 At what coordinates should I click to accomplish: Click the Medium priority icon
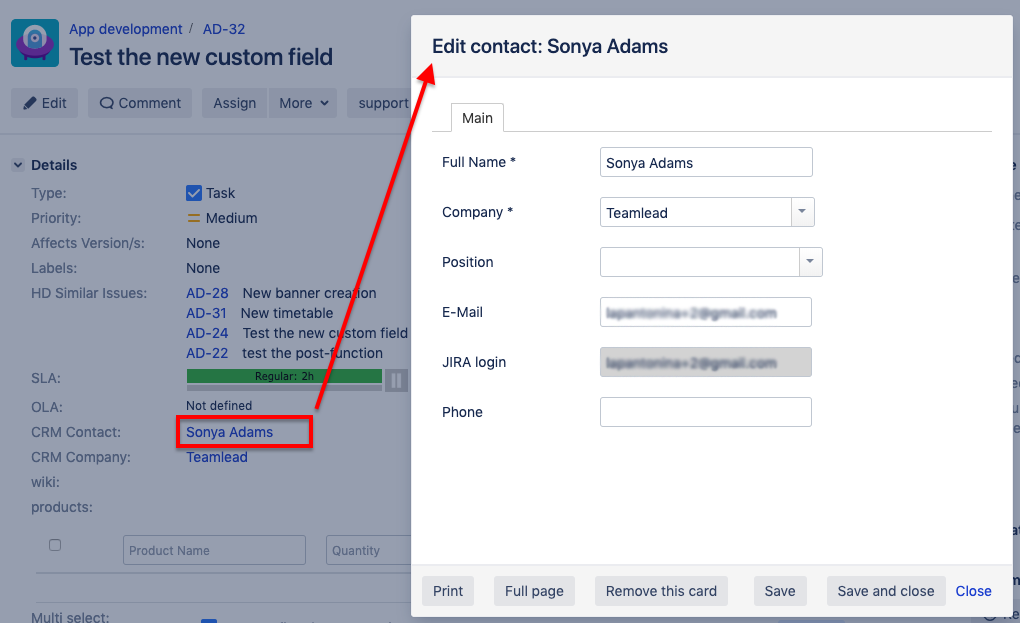(x=194, y=218)
